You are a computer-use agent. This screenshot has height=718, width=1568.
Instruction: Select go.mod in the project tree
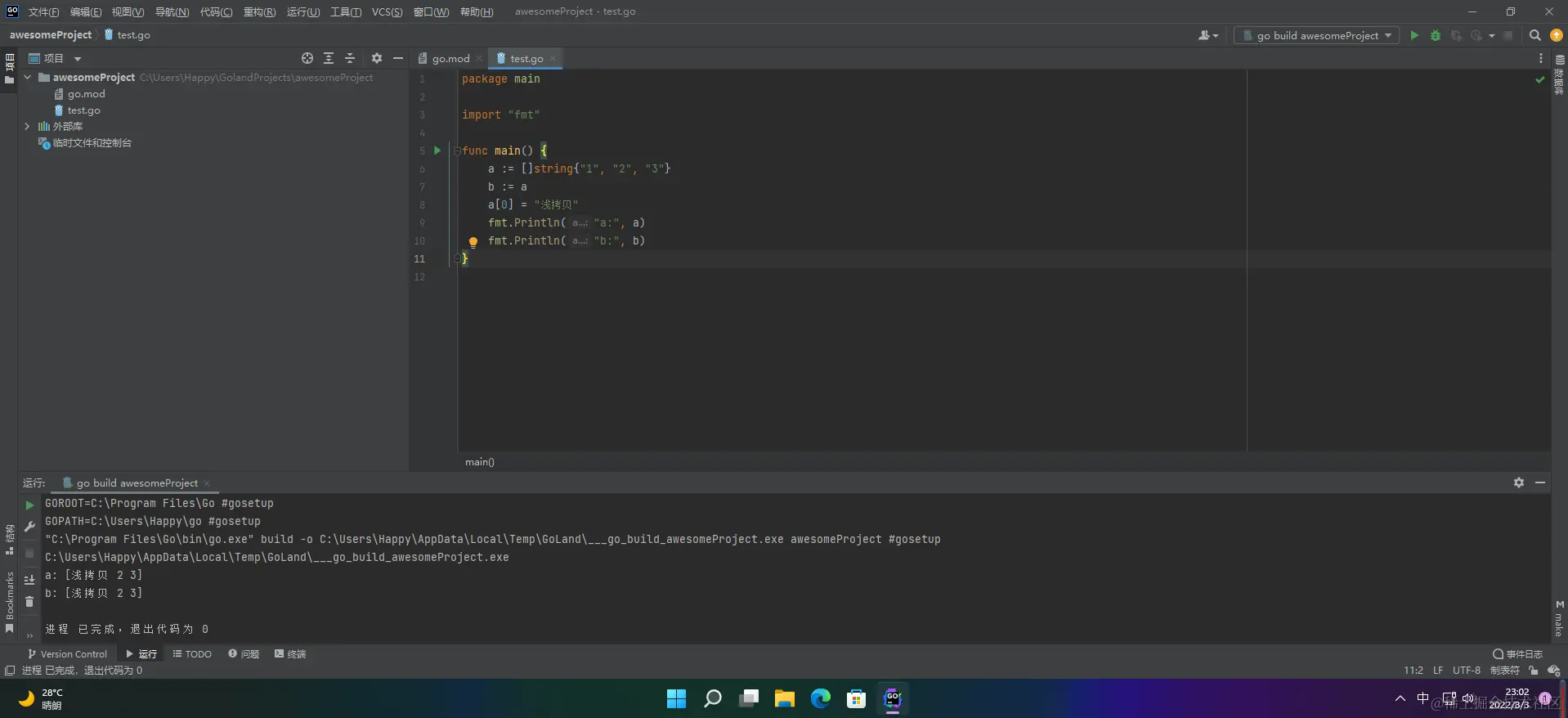coord(86,94)
